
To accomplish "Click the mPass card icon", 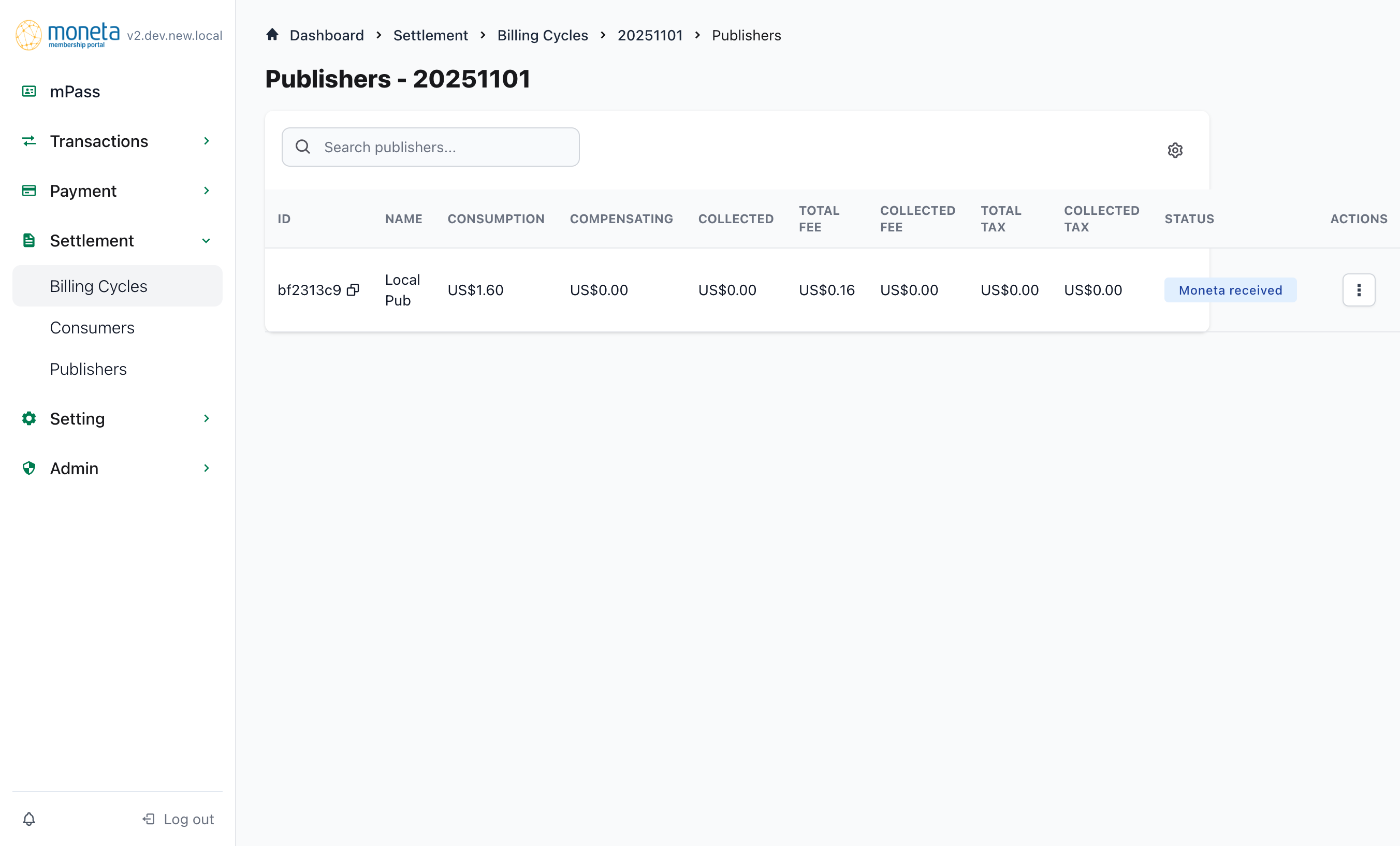I will [x=29, y=92].
